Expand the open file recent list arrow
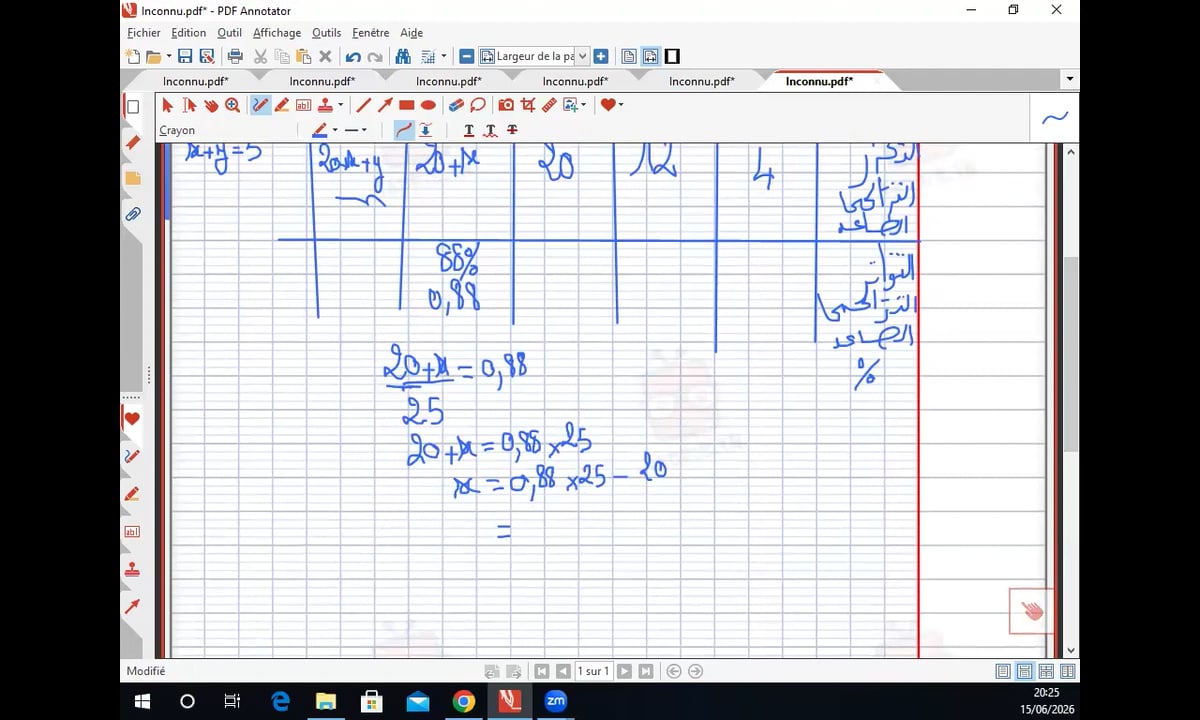Screen dimensions: 1200x720 click(x=168, y=56)
